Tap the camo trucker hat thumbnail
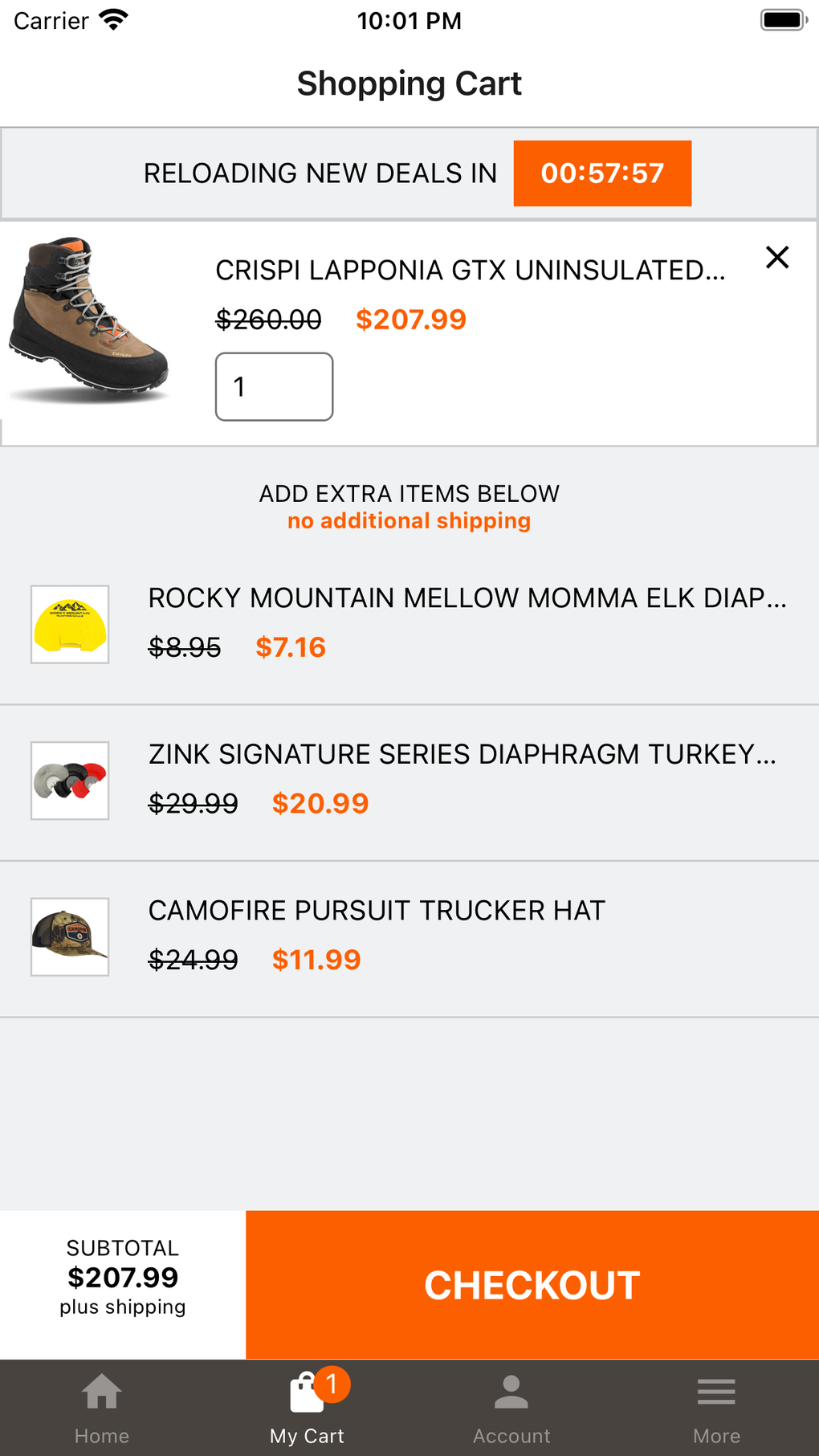This screenshot has width=819, height=1456. tap(70, 937)
